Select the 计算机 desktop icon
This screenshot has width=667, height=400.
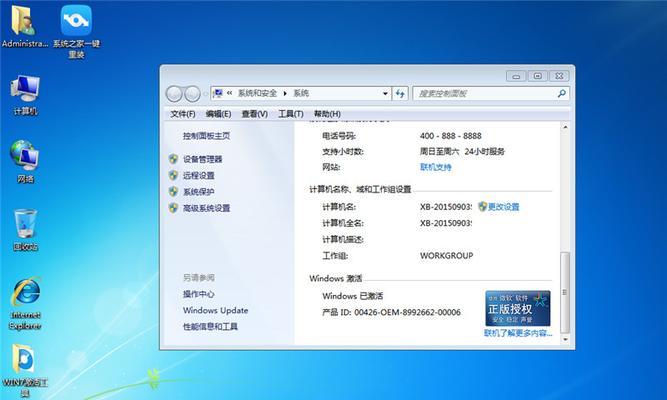[25, 95]
